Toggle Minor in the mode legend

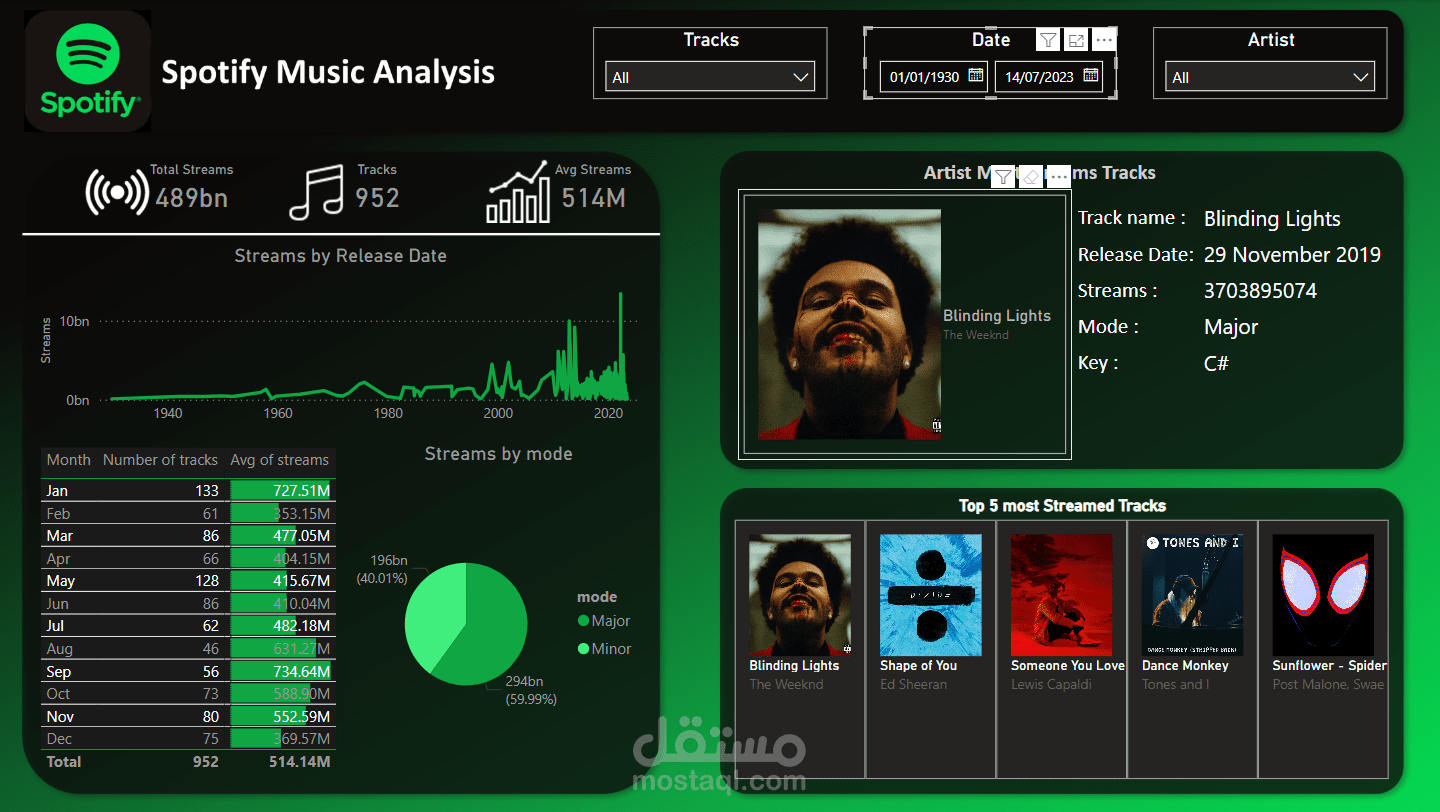(605, 647)
